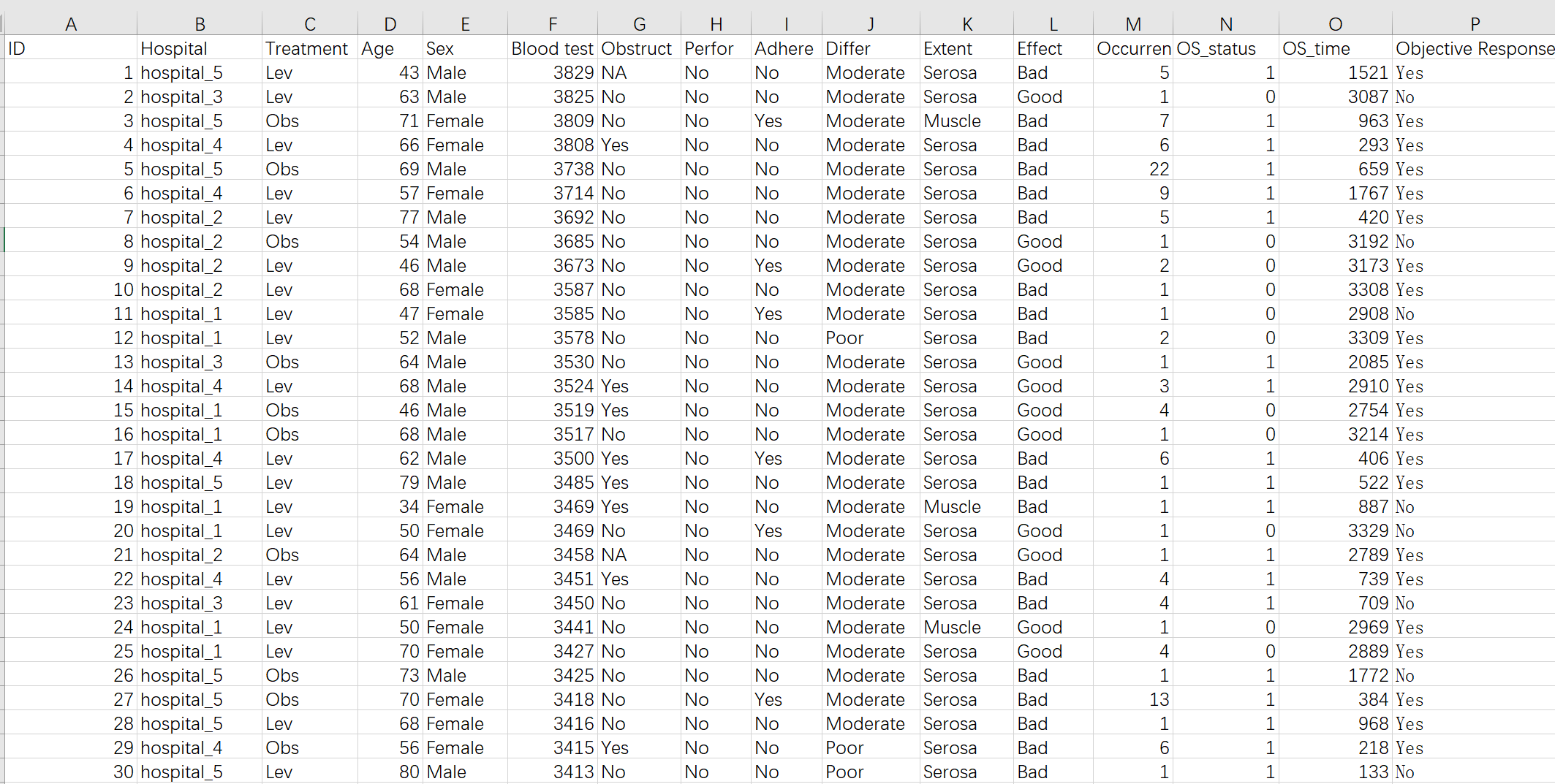This screenshot has height=784, width=1555.
Task: Select OS_time value 3173
Action: [x=1336, y=265]
